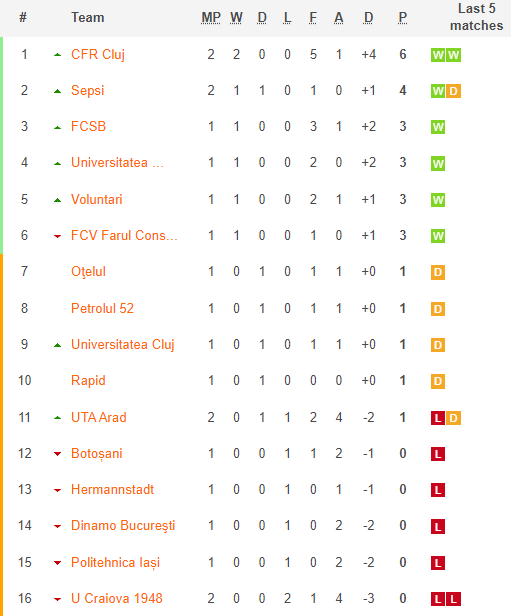The image size is (511, 616).
Task: Click CFR Cluj's second green W badge
Action: [x=453, y=55]
